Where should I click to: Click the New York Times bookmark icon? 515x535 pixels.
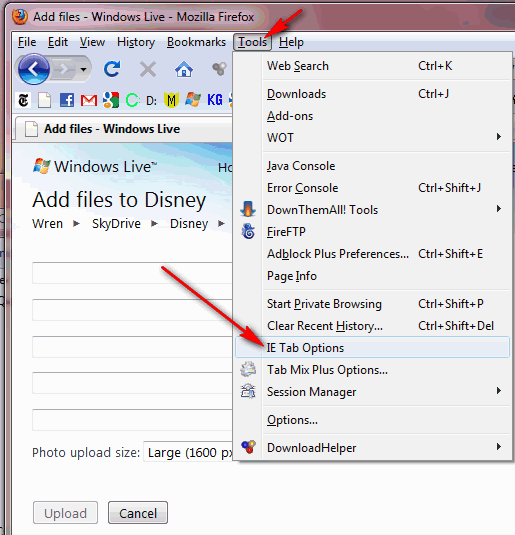pos(24,100)
